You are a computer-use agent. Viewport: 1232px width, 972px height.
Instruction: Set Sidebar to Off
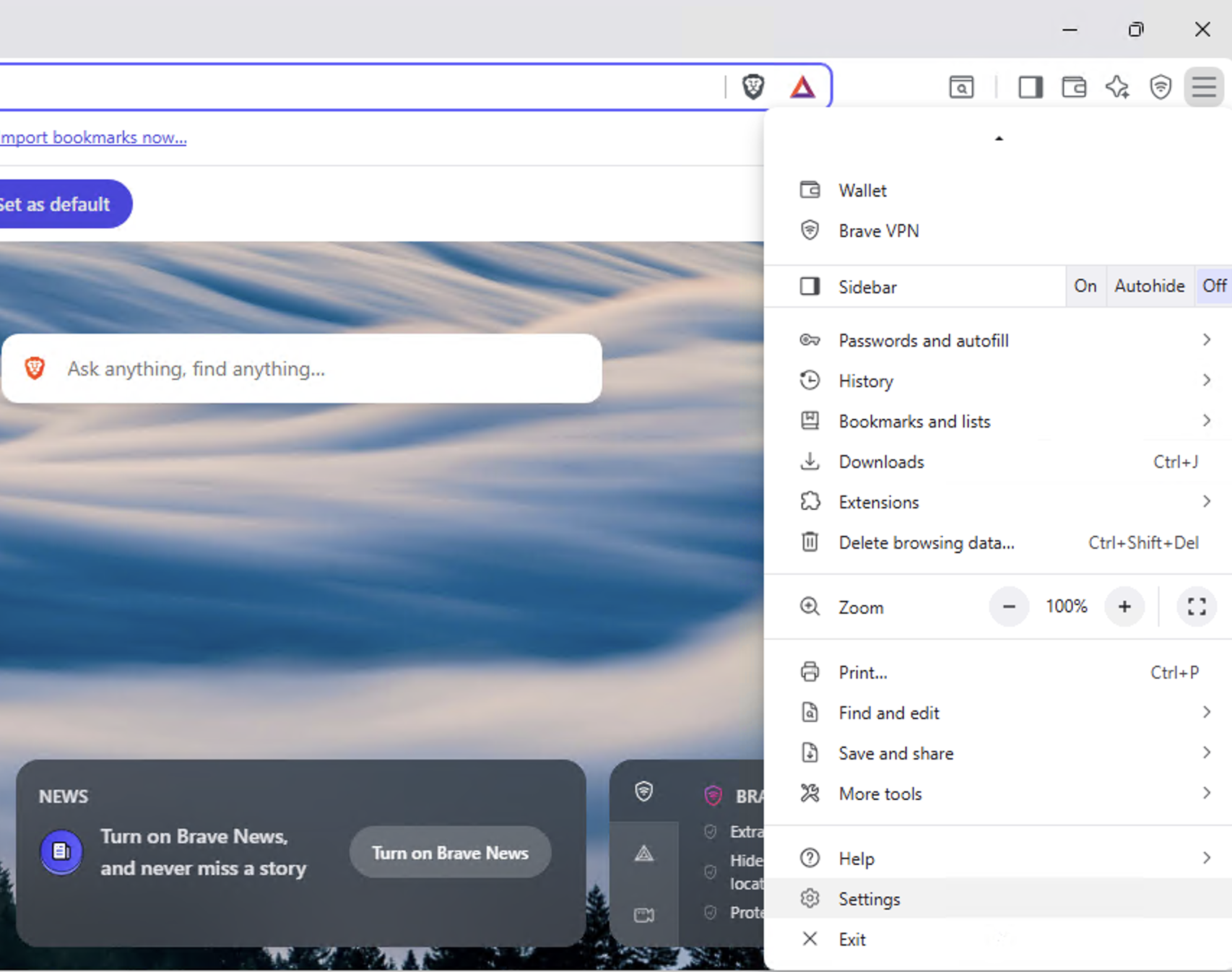tap(1214, 286)
